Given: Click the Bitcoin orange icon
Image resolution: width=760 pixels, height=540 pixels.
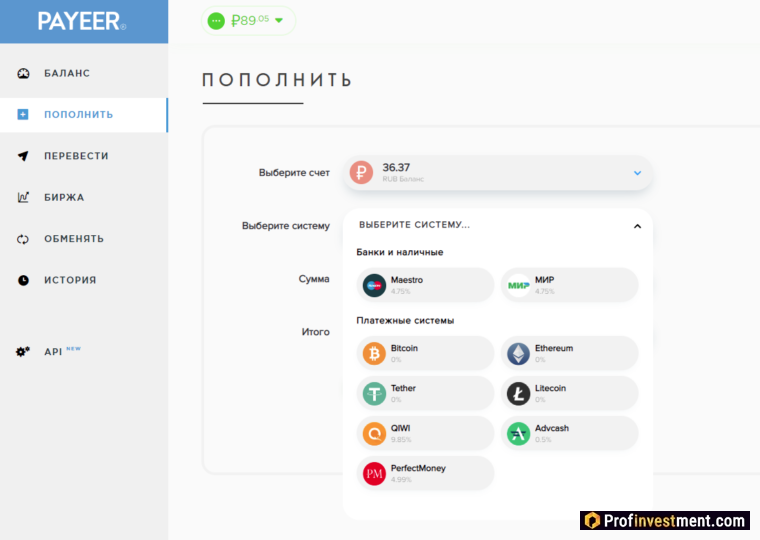Looking at the screenshot, I should [374, 354].
